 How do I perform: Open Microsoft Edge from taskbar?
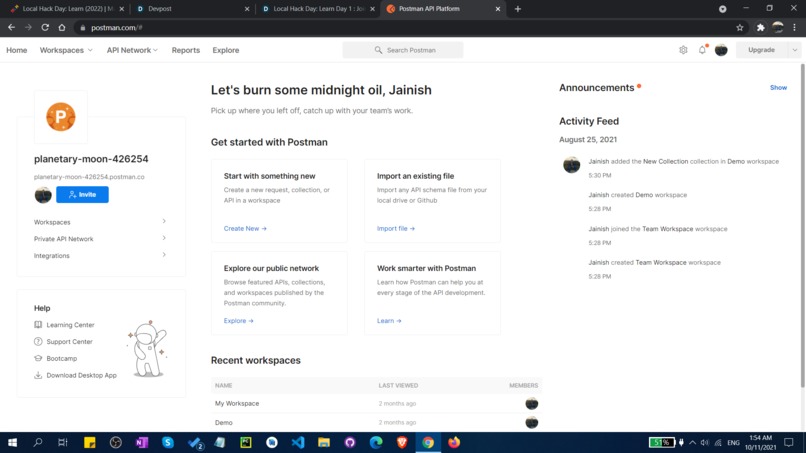point(376,442)
